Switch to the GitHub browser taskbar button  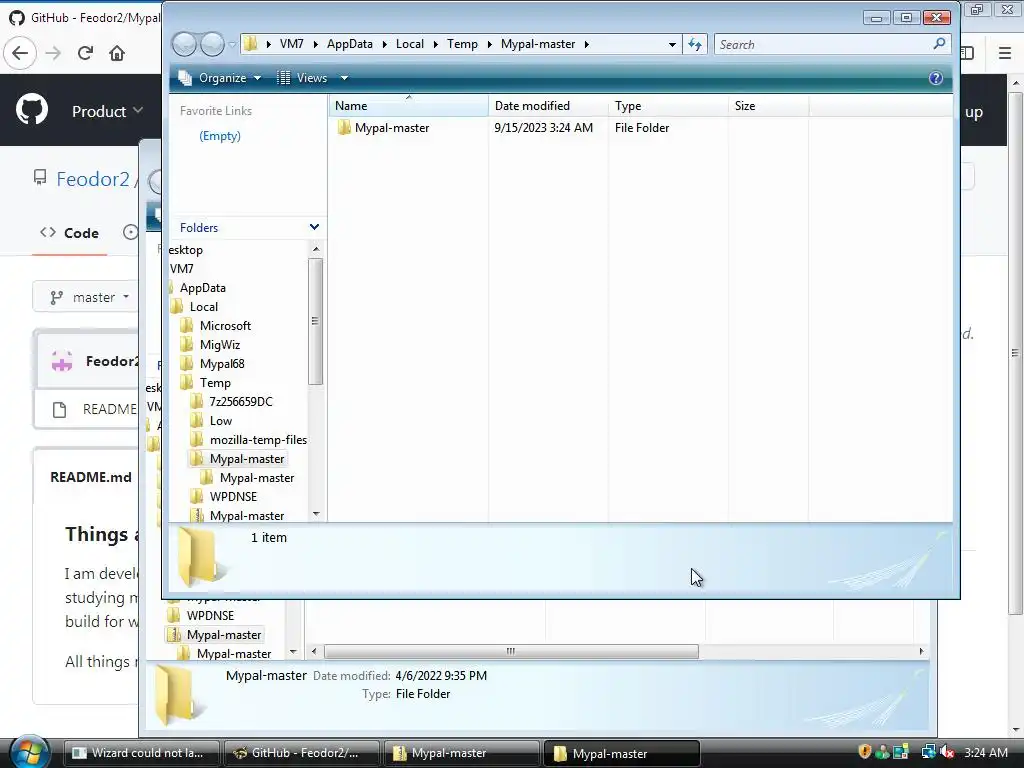point(302,753)
